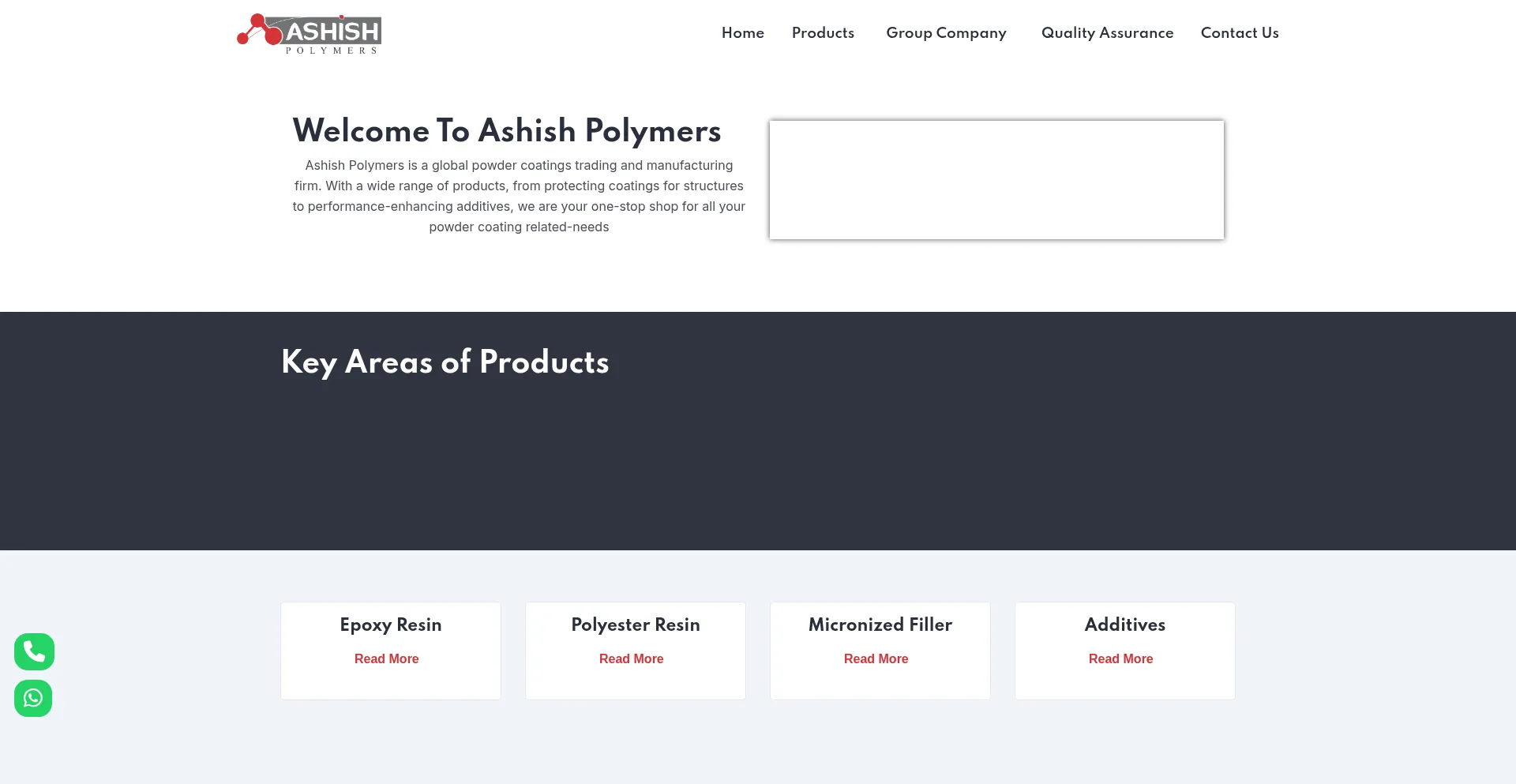Select the Micronized Filler product card

click(x=880, y=650)
